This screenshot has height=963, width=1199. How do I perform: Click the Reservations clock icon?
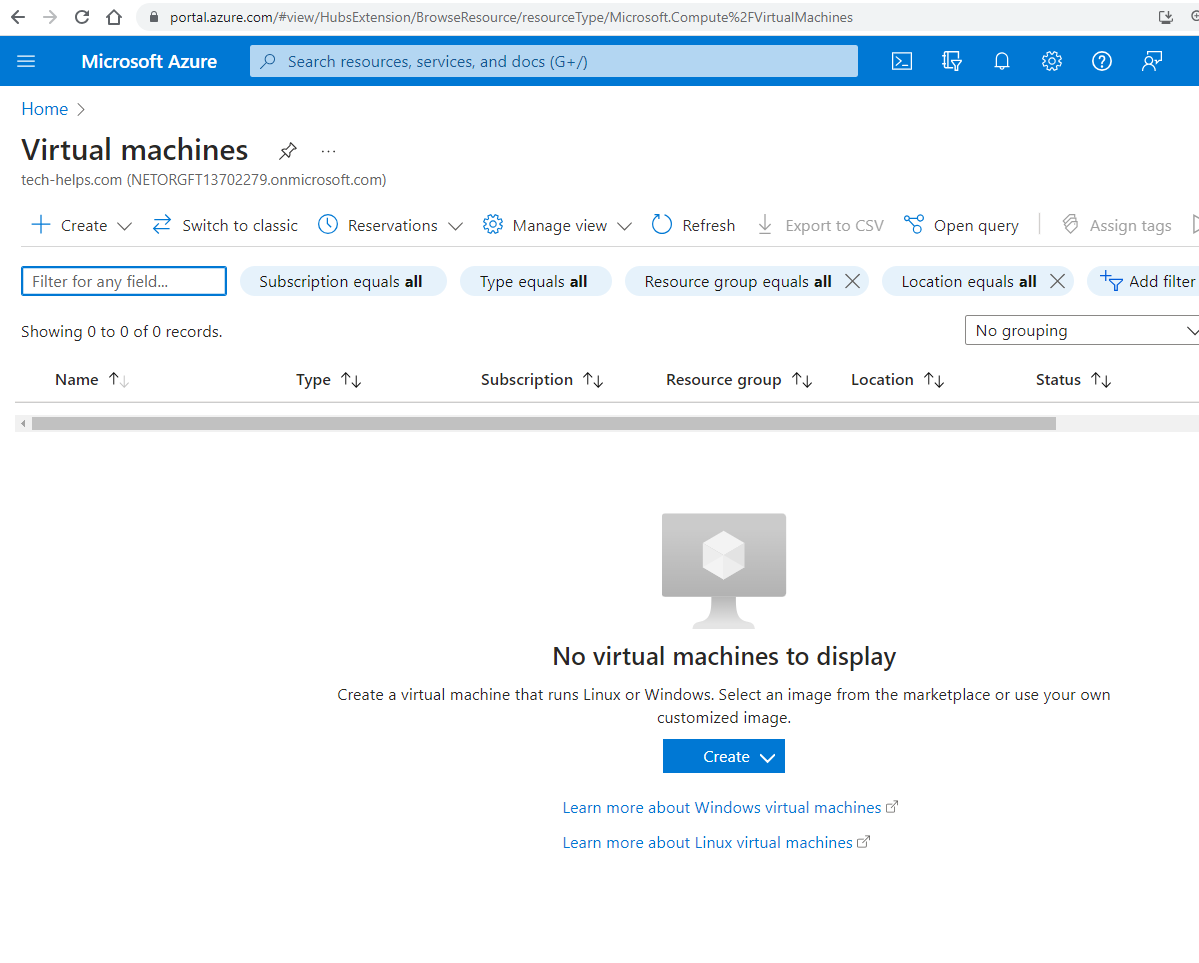pos(328,225)
